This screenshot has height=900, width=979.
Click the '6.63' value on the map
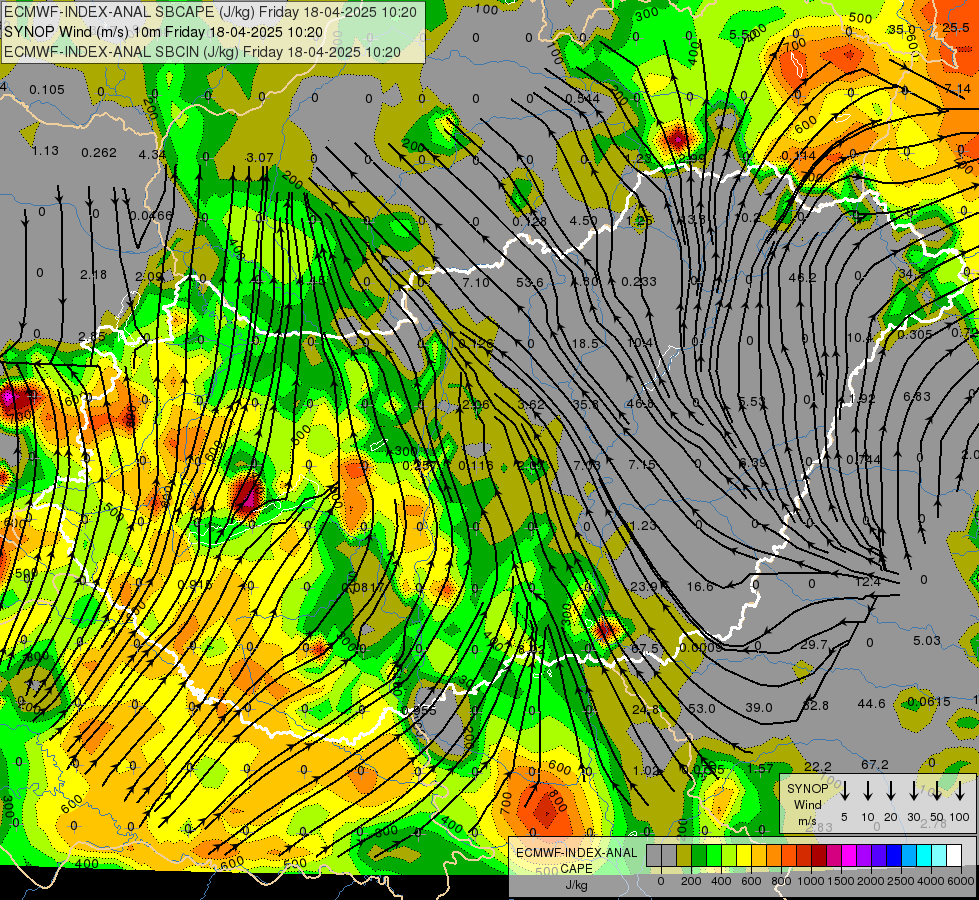[x=917, y=397]
